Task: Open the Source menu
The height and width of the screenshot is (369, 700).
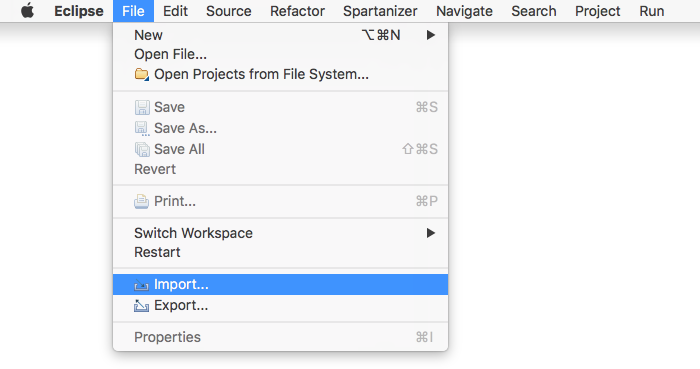Action: point(229,11)
